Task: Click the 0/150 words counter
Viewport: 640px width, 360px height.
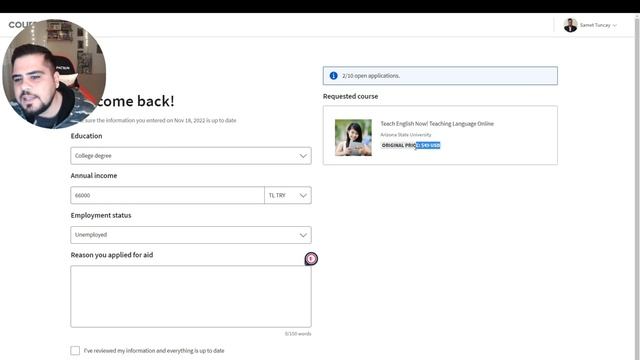Action: coord(298,334)
